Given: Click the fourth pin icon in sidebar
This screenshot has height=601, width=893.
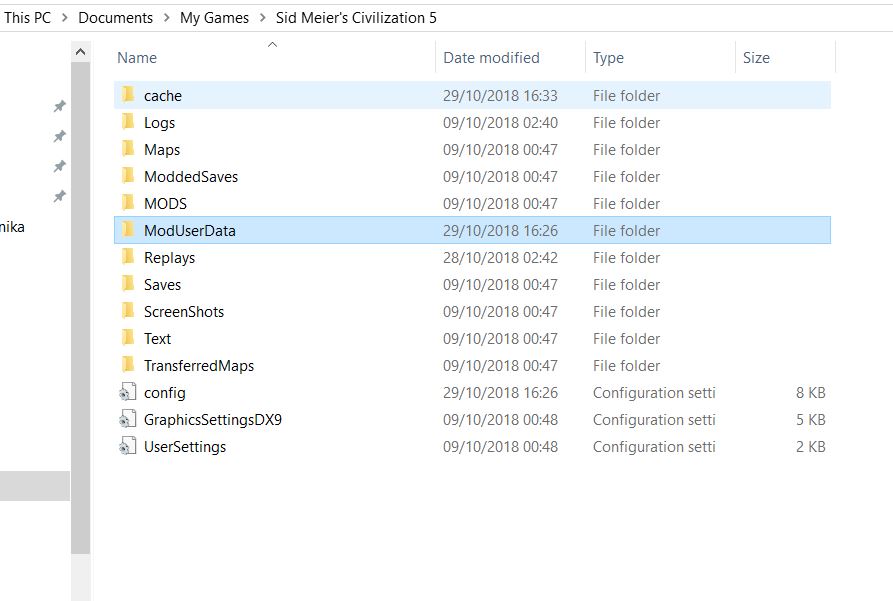Looking at the screenshot, I should click(x=59, y=197).
